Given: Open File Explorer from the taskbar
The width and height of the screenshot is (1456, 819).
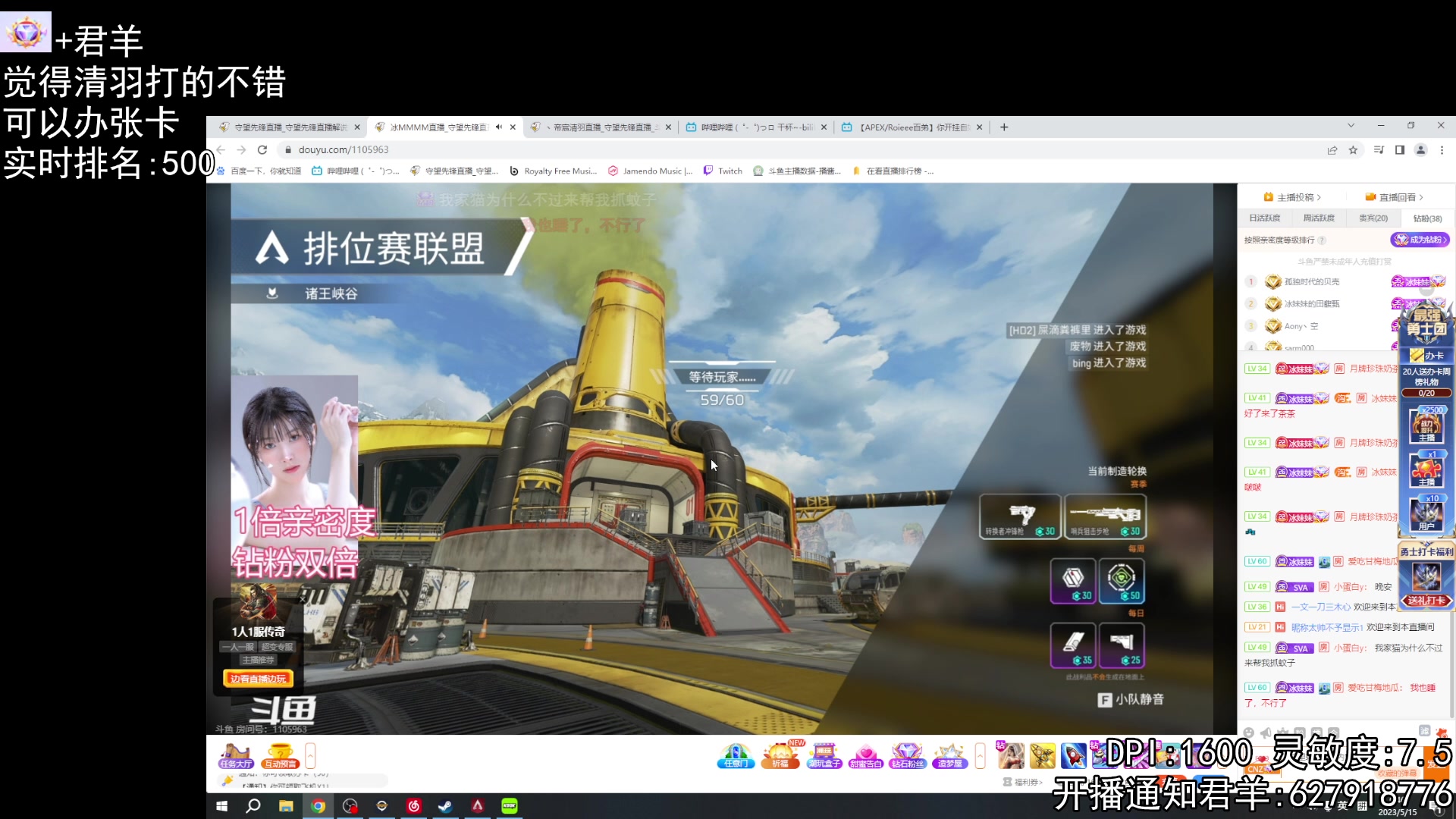Looking at the screenshot, I should pyautogui.click(x=286, y=806).
